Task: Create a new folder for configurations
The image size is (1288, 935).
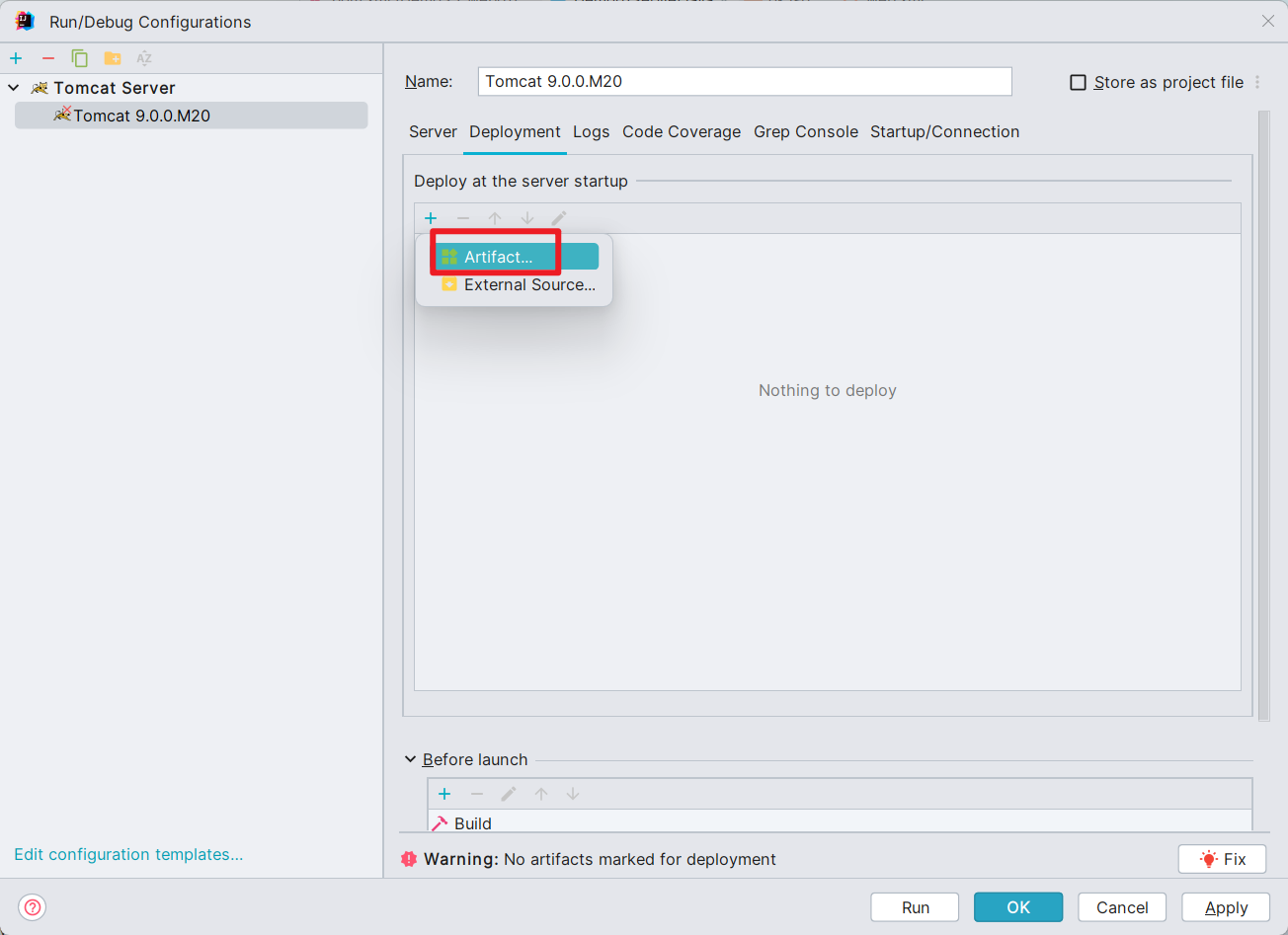Action: point(113,58)
